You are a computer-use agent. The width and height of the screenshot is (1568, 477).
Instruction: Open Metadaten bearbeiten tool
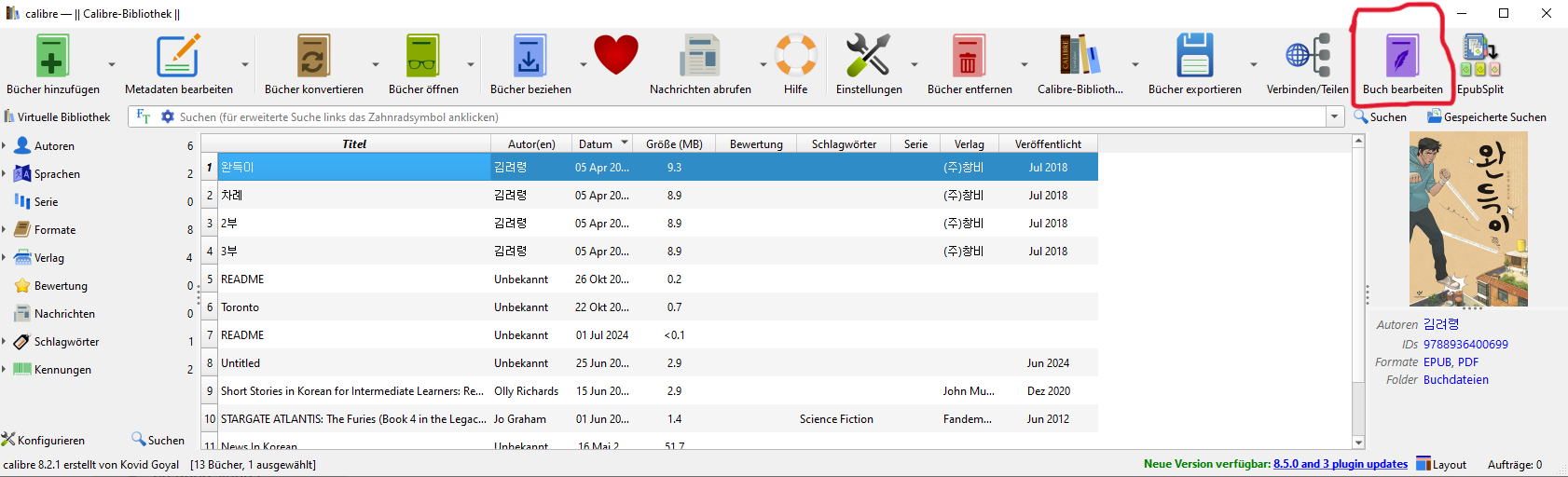coord(178,57)
